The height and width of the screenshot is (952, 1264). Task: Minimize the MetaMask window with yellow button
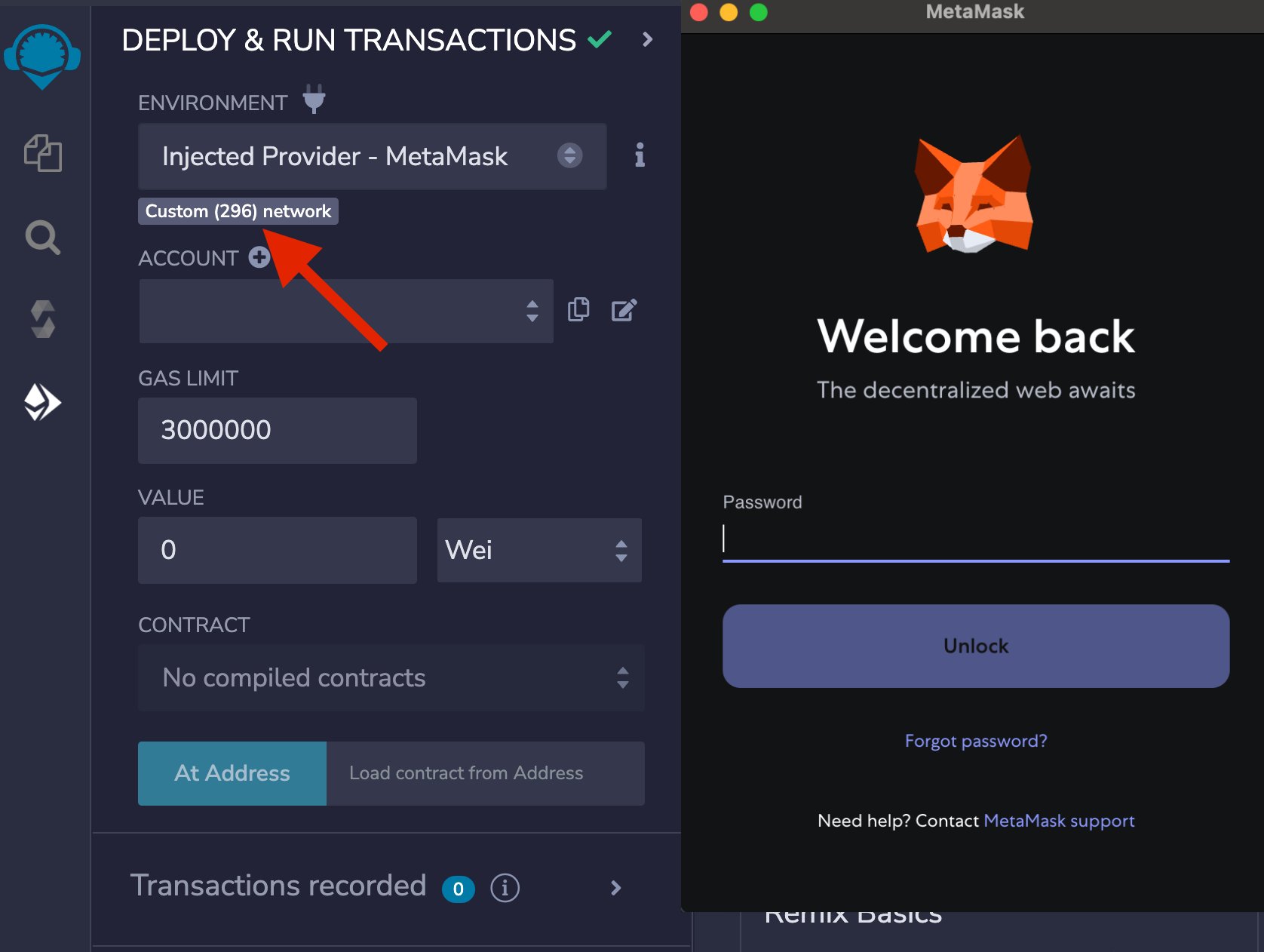pyautogui.click(x=729, y=12)
